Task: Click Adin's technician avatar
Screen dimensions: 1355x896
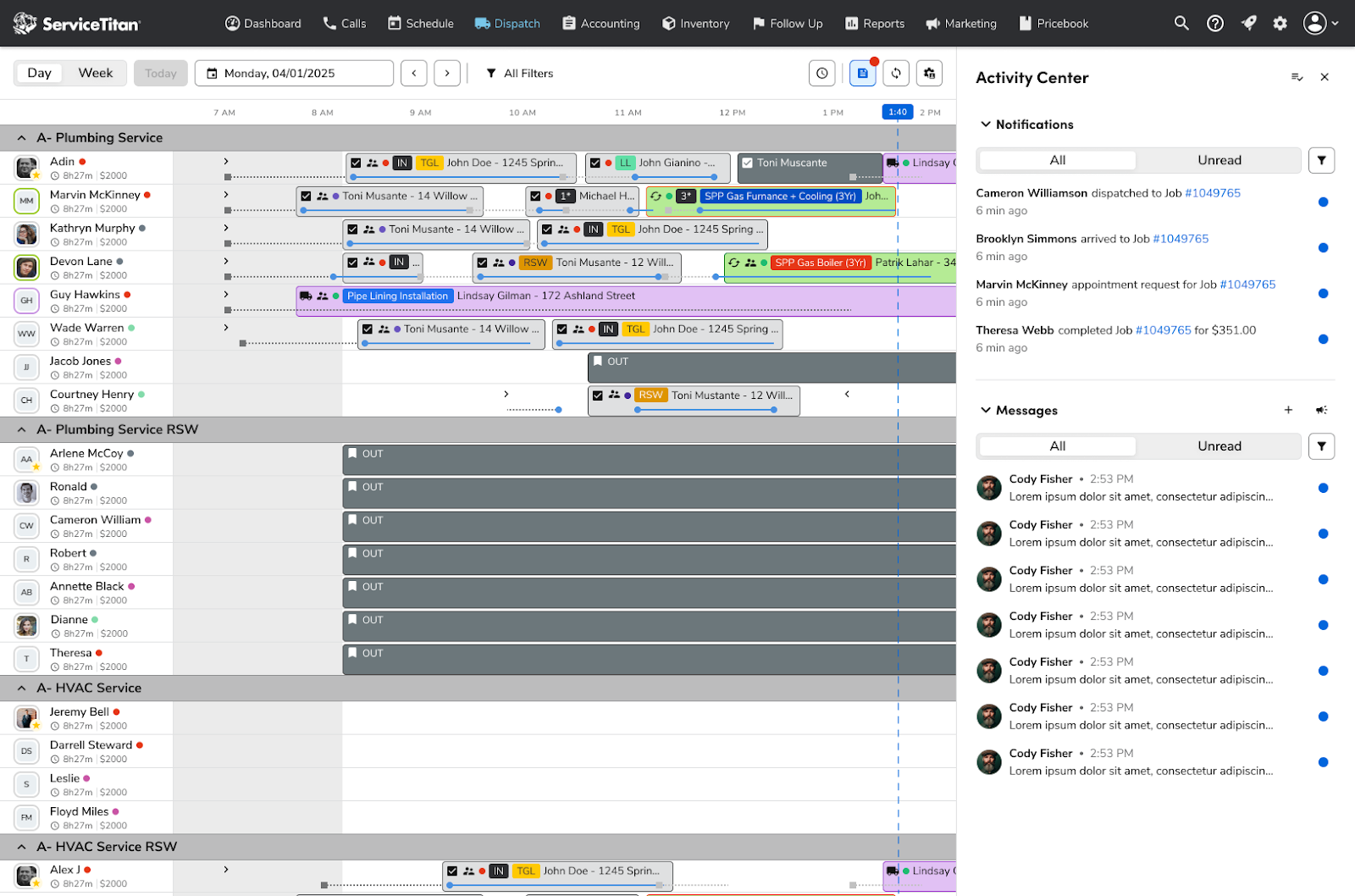Action: [x=27, y=168]
